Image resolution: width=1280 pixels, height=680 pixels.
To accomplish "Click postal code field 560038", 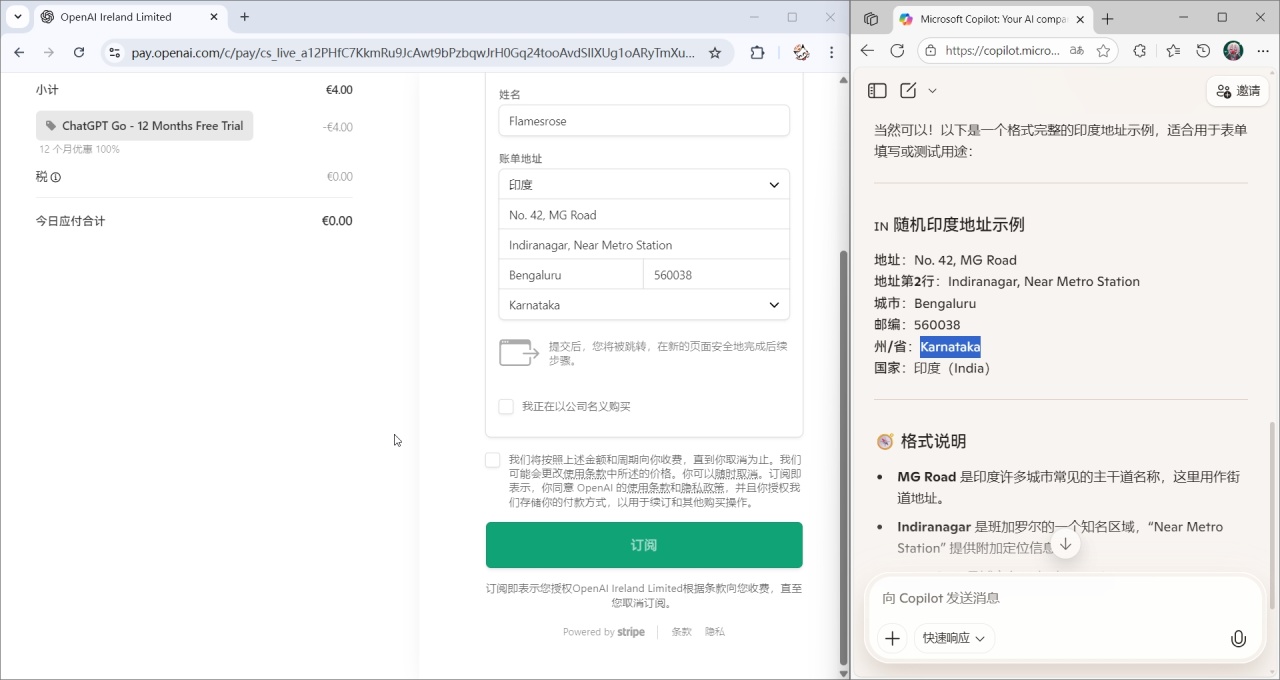I will pos(716,275).
